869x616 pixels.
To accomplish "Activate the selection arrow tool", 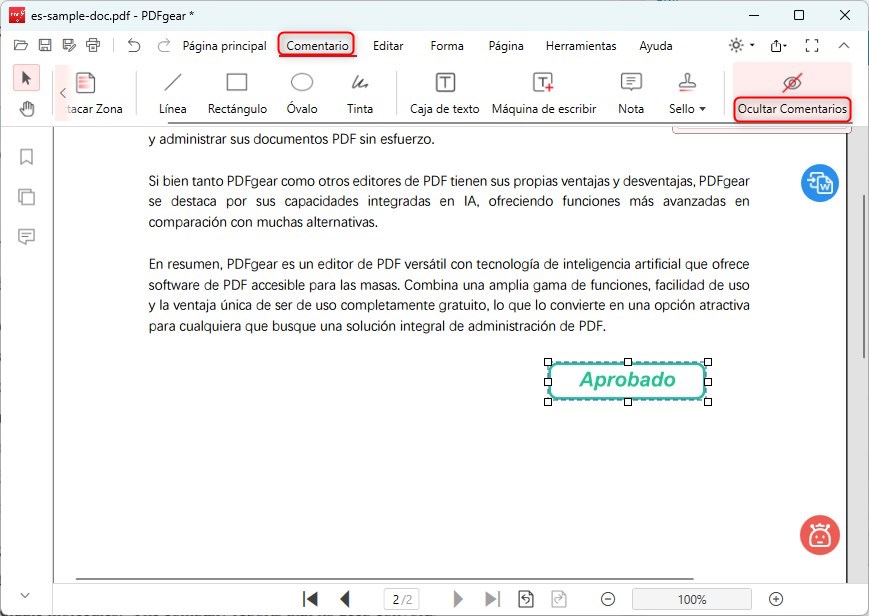I will pos(26,77).
